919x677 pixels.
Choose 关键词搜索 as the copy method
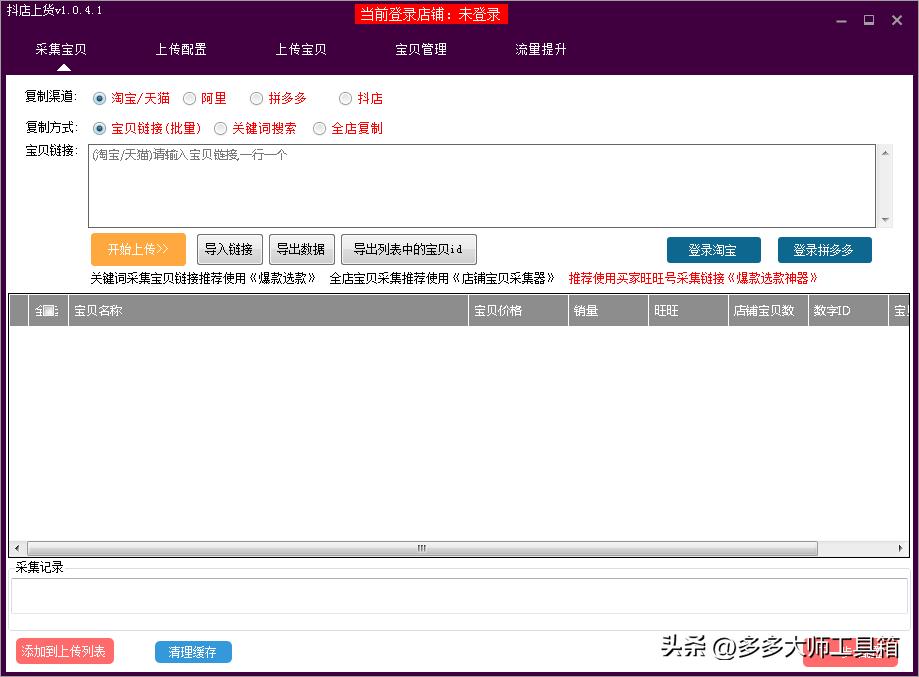coord(220,128)
